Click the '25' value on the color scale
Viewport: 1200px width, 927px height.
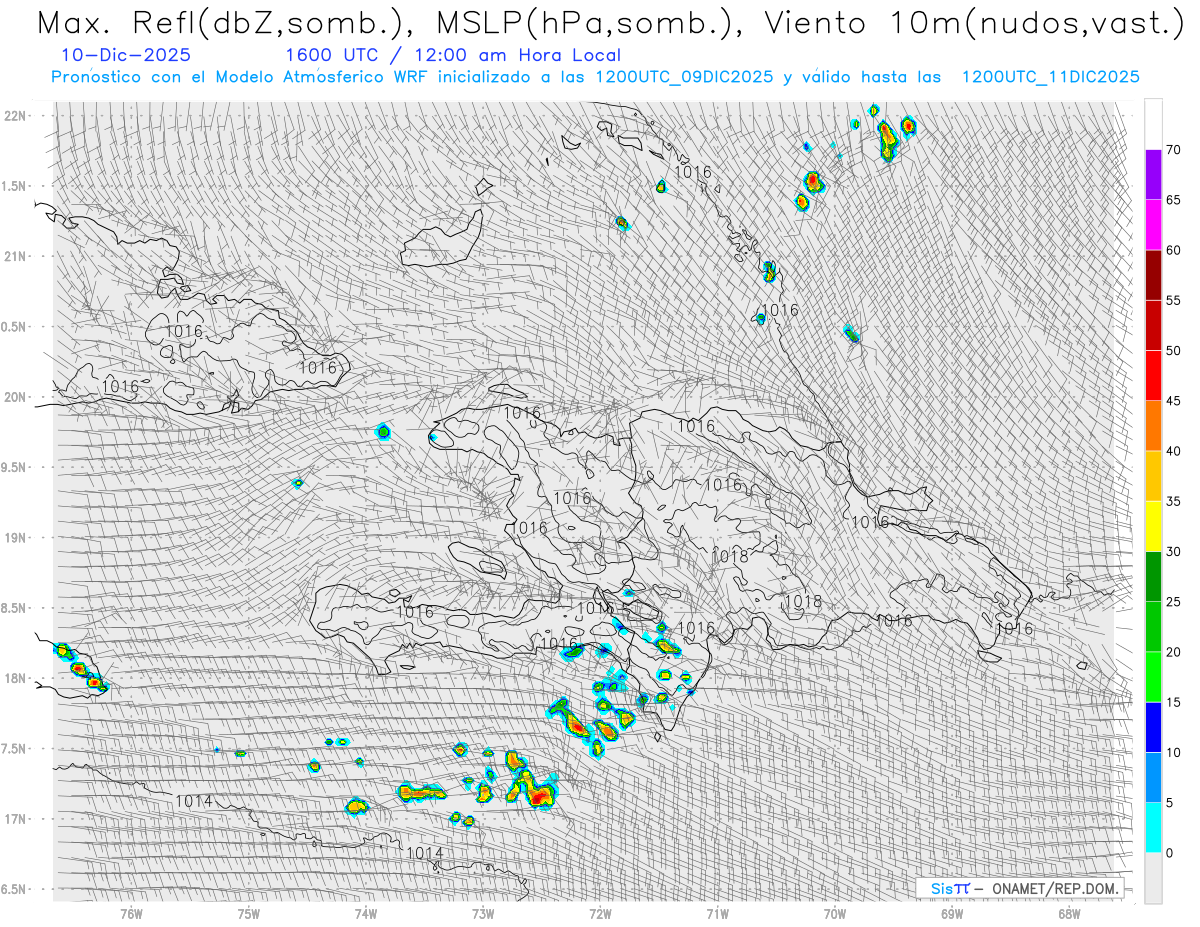(1173, 601)
